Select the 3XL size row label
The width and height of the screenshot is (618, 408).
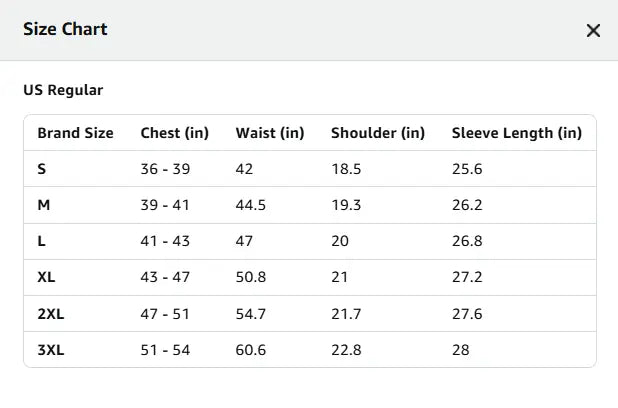coord(51,350)
